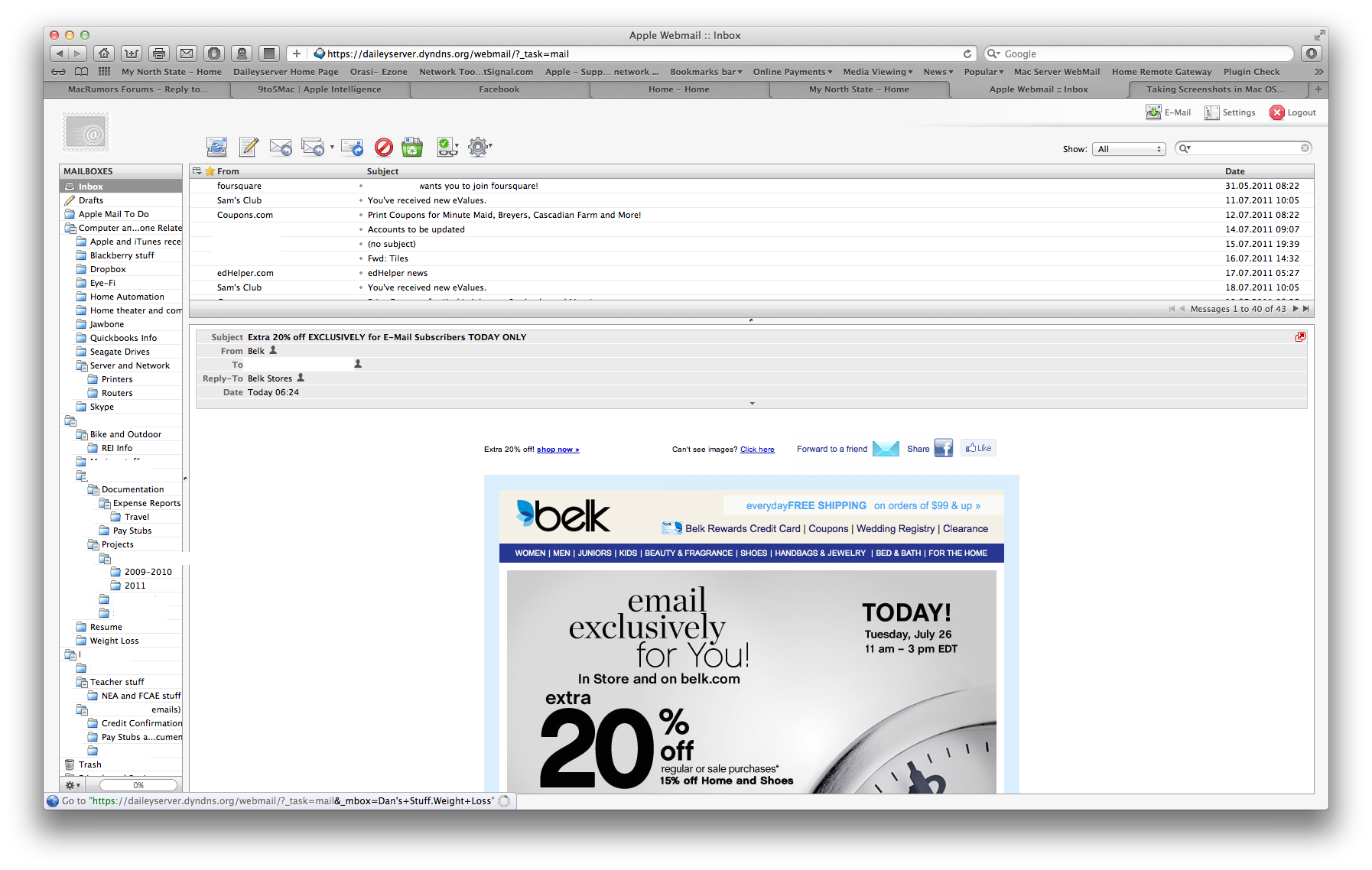Open Top Sites grid icon
The width and height of the screenshot is (1372, 870).
point(105,72)
